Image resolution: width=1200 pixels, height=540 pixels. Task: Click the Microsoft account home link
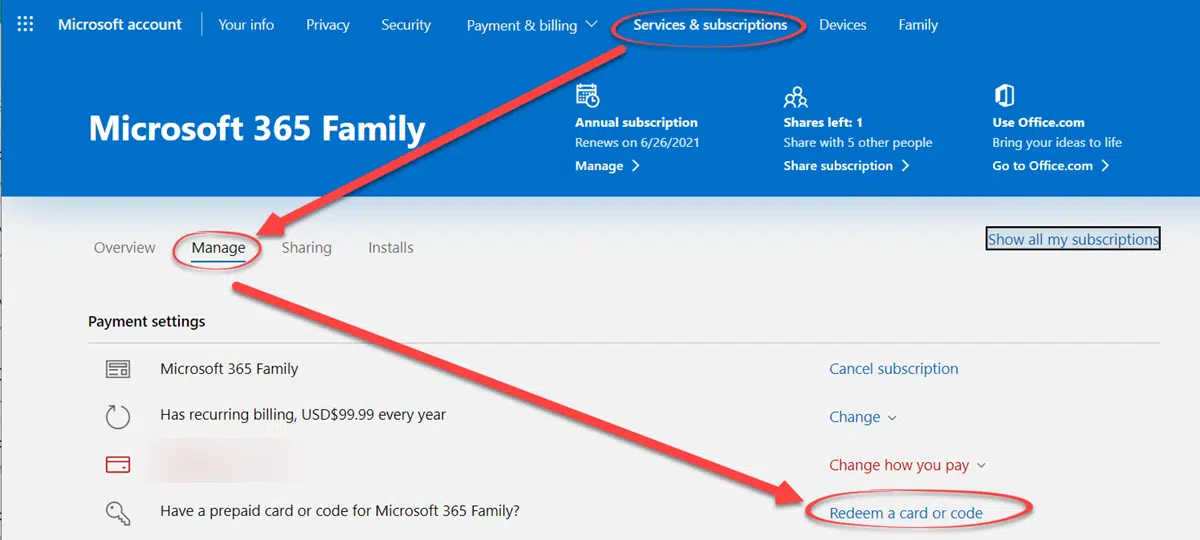120,25
